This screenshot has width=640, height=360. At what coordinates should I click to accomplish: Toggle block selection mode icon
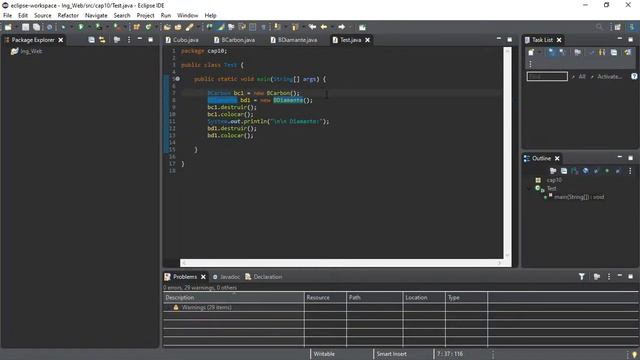point(252,27)
